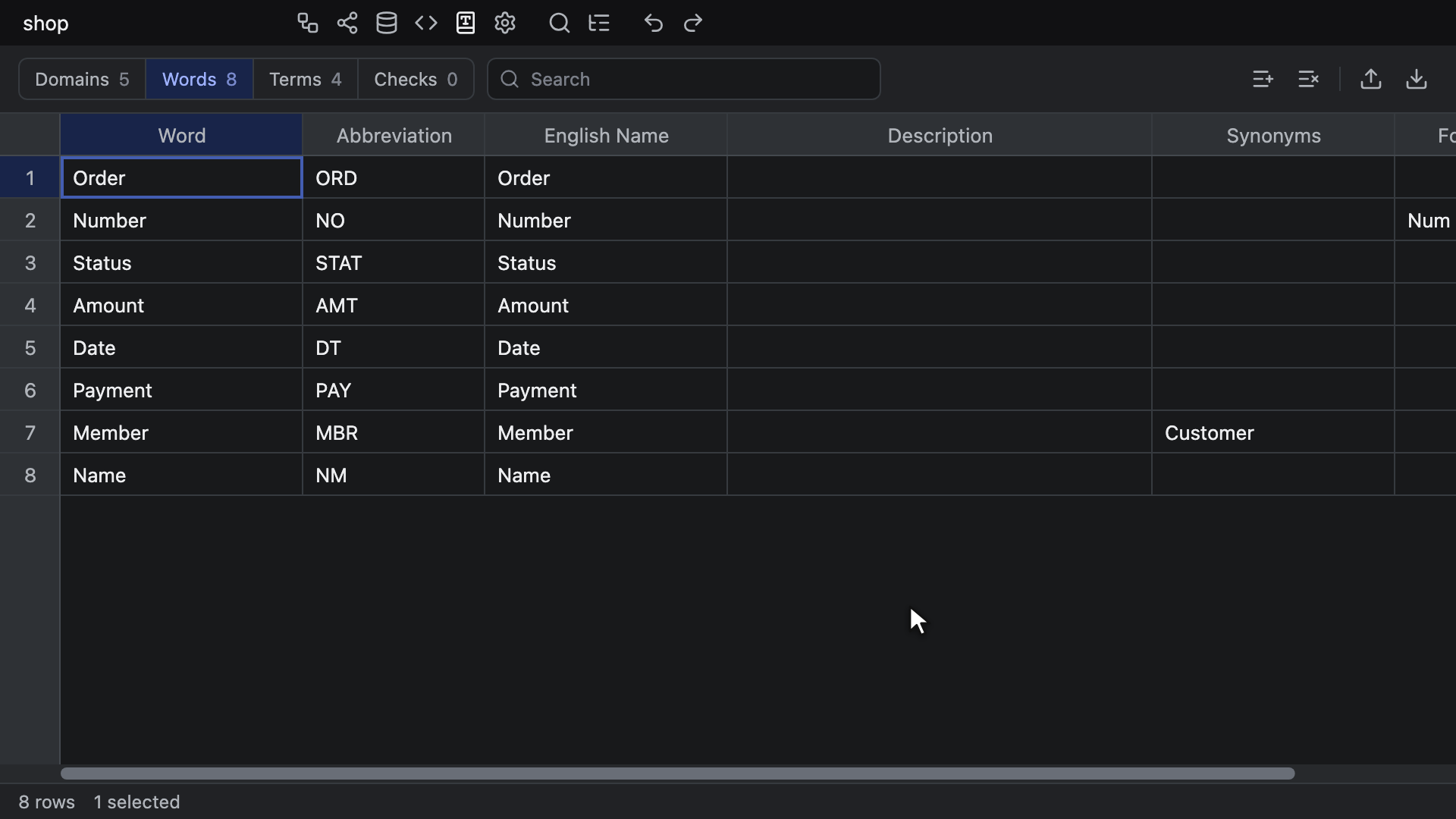Open the ERD diagram view icon
Viewport: 1456px width, 819px height.
[307, 23]
